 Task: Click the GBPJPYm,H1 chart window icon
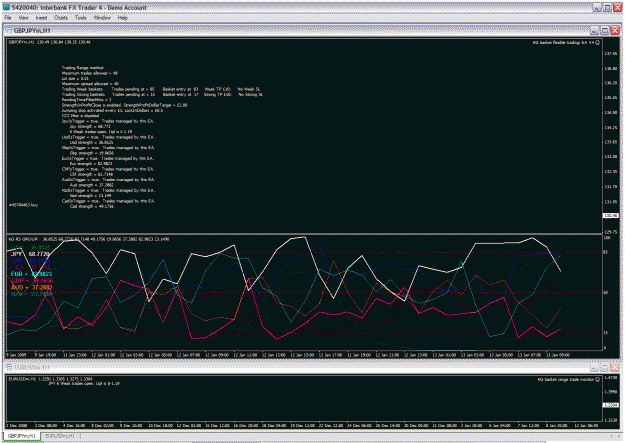tap(9, 31)
